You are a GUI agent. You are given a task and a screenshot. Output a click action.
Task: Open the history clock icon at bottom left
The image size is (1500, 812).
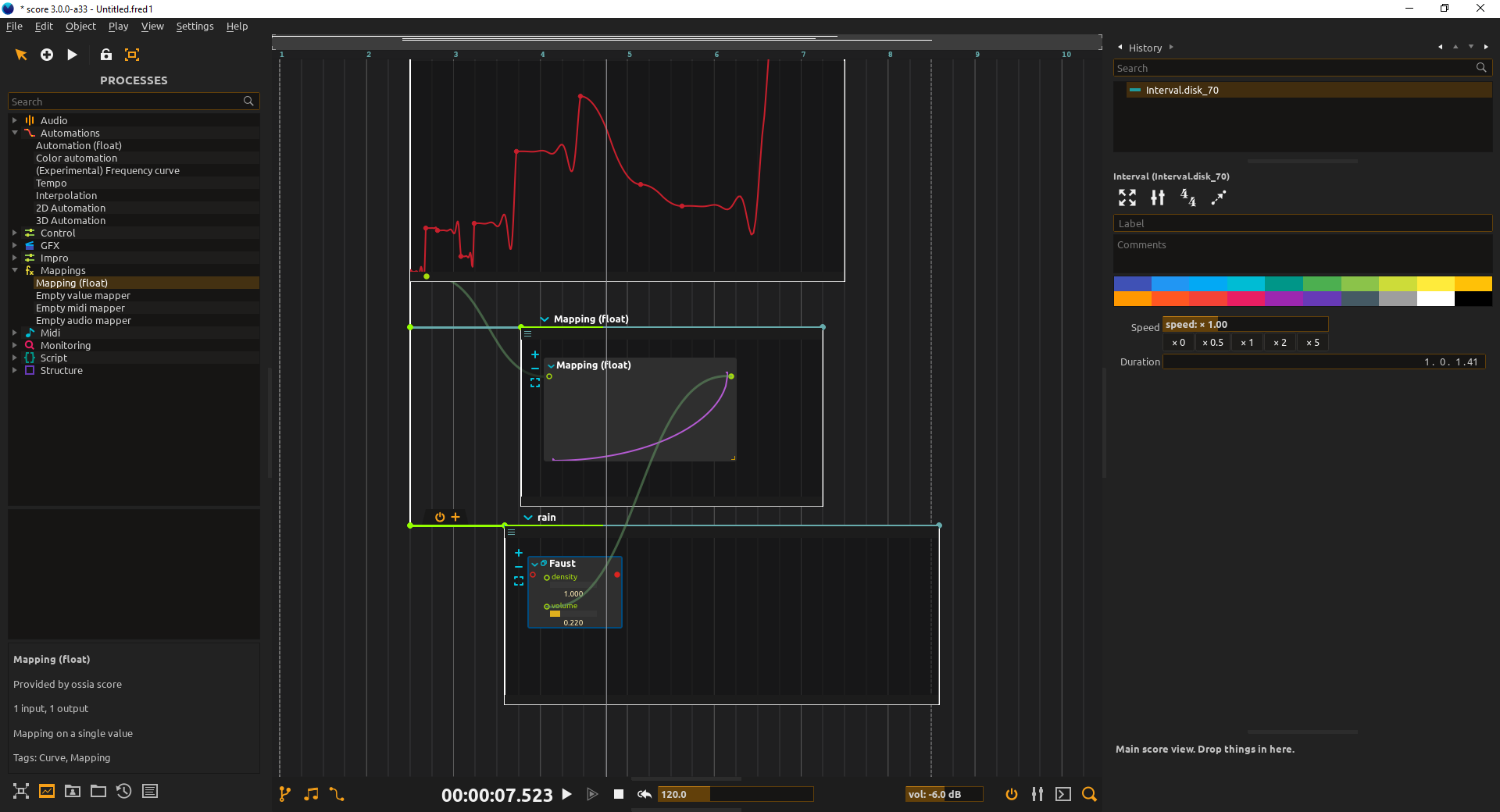[124, 791]
